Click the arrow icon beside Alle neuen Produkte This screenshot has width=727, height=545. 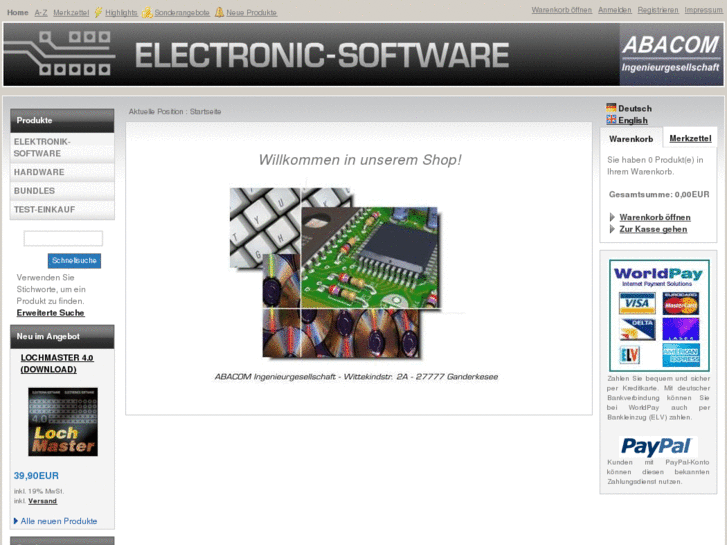tap(16, 521)
